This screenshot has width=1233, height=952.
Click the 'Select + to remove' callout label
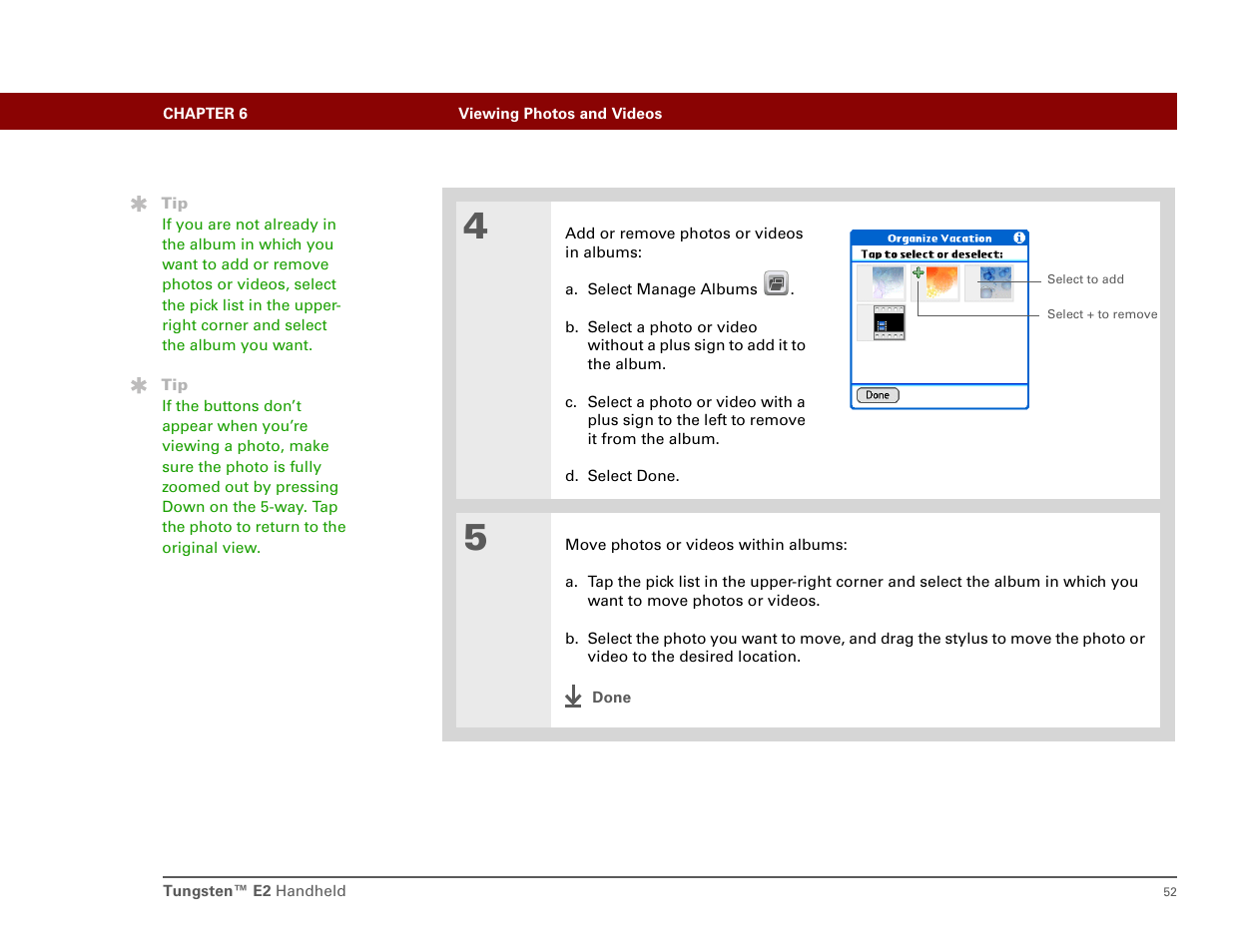click(x=1102, y=314)
